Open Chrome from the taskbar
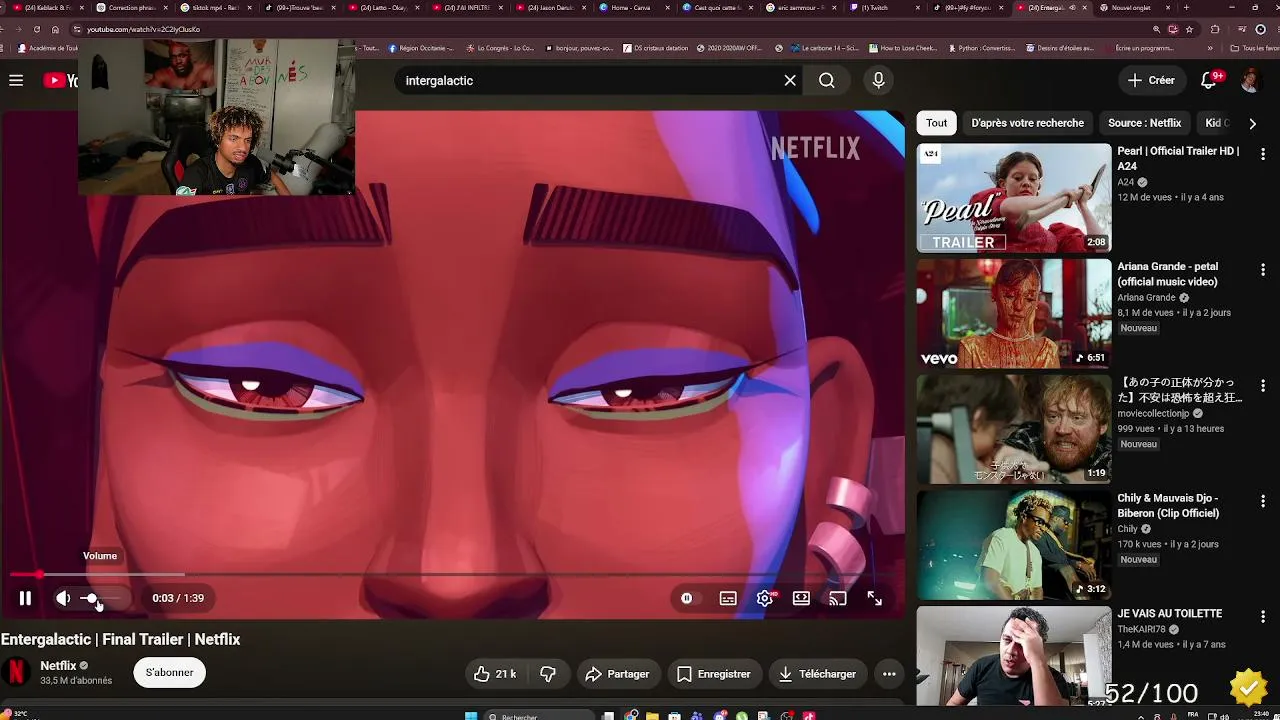 pos(631,716)
